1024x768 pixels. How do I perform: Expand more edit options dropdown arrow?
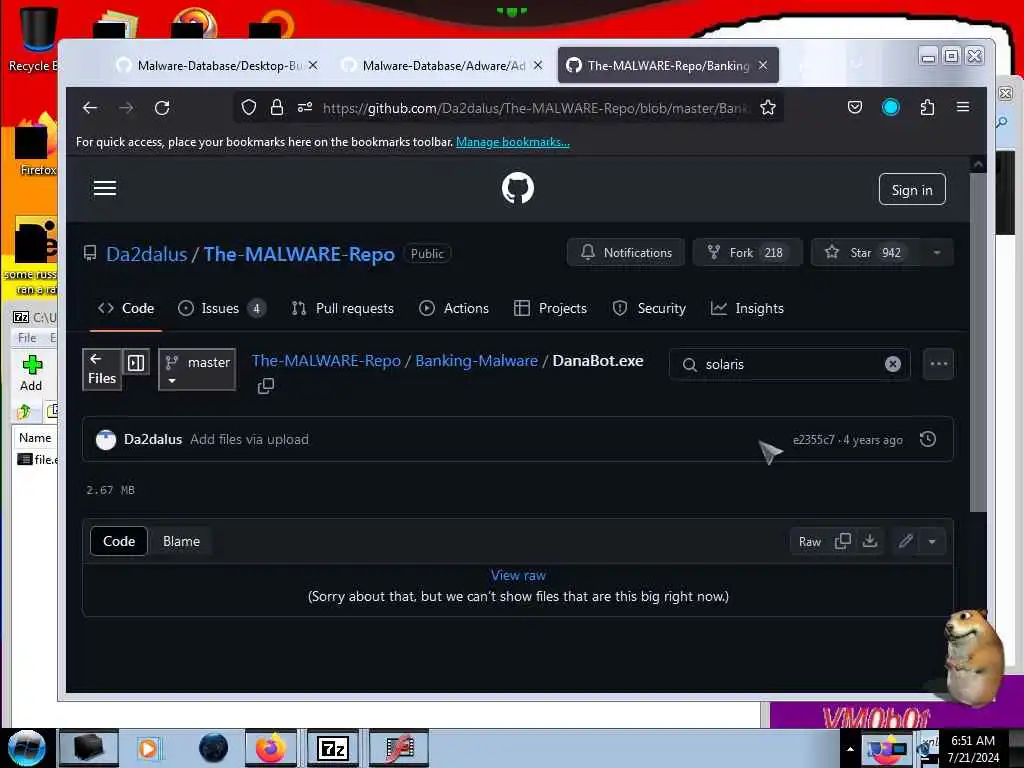932,541
